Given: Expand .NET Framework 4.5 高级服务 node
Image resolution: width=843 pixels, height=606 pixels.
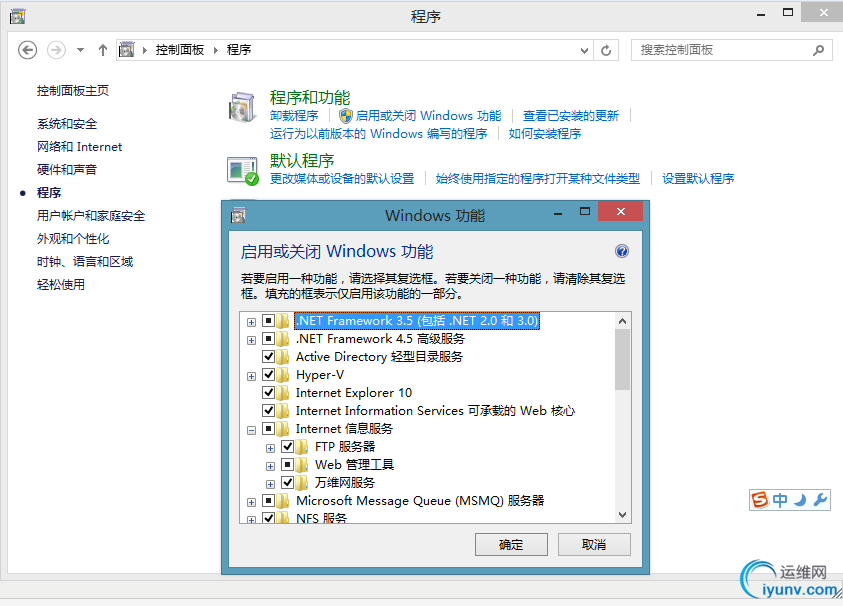Looking at the screenshot, I should [251, 340].
